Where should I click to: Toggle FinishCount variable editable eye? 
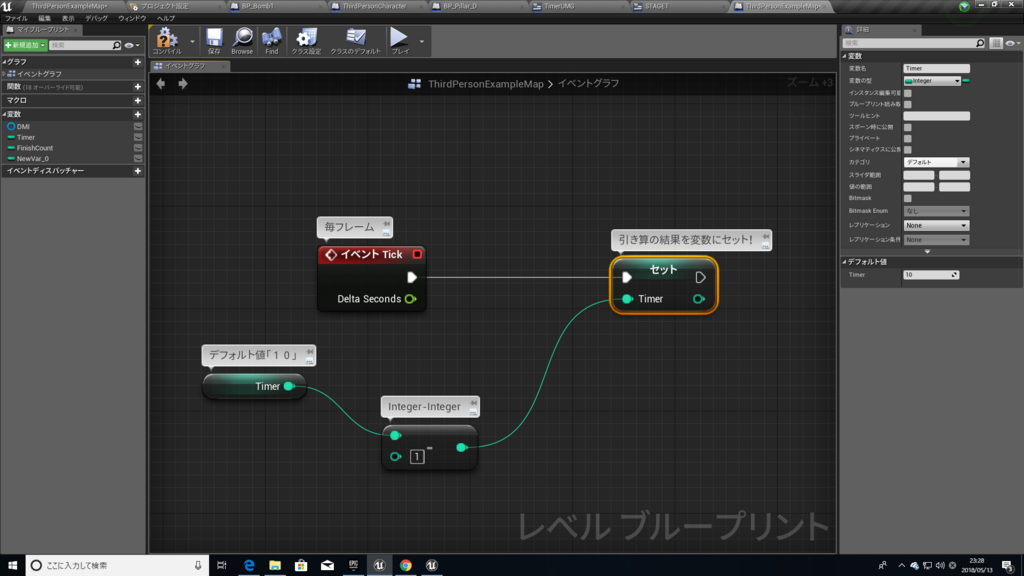click(138, 148)
